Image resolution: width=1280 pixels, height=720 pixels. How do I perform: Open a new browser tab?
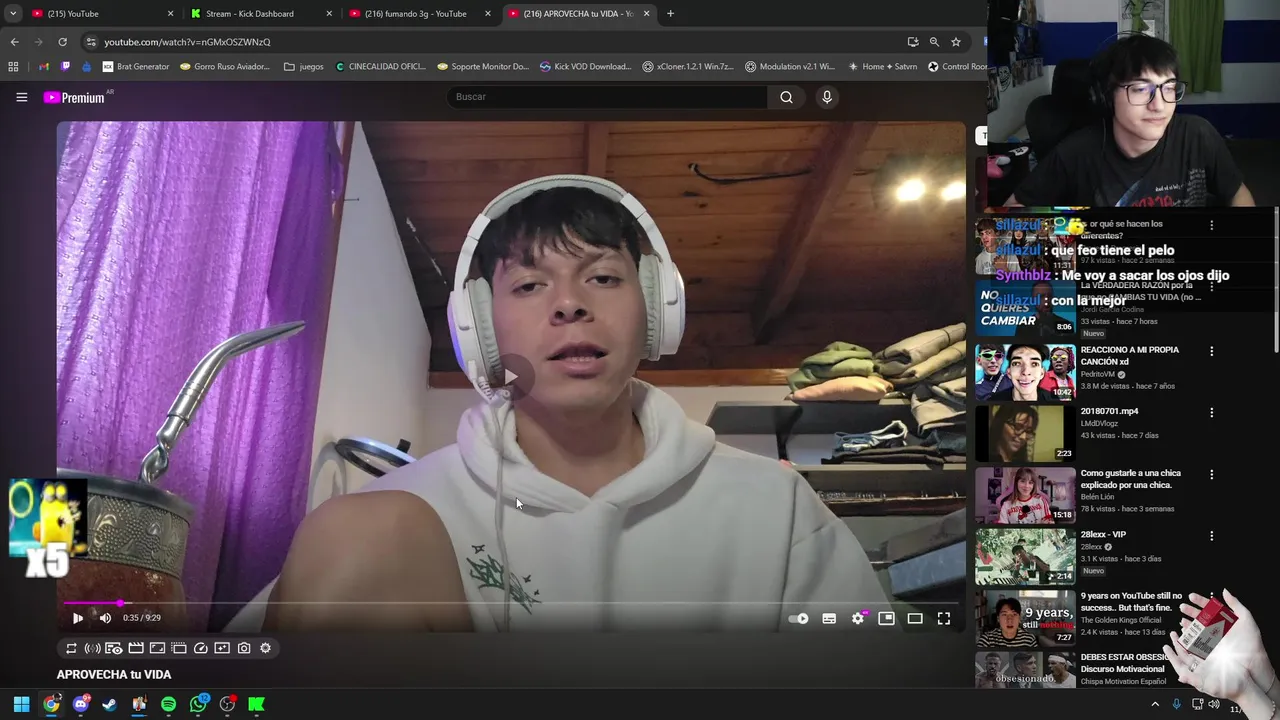click(x=670, y=14)
